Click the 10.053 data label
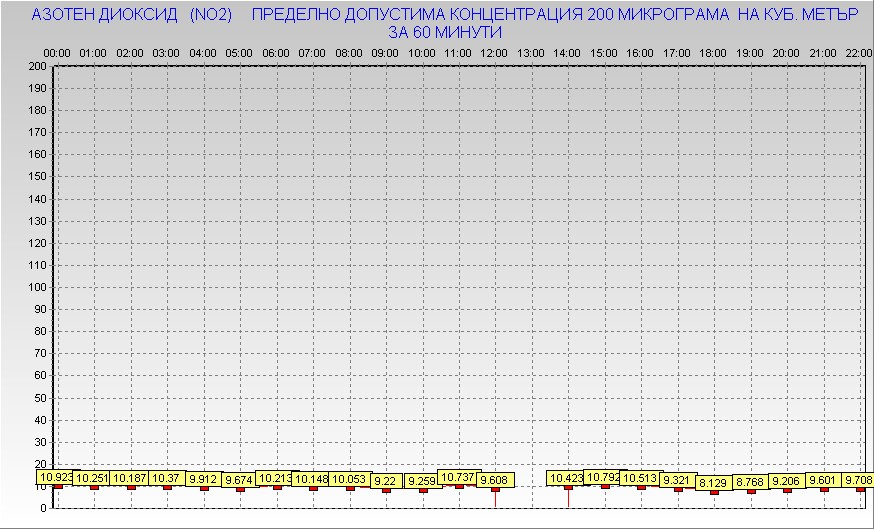The width and height of the screenshot is (874, 529). click(349, 479)
